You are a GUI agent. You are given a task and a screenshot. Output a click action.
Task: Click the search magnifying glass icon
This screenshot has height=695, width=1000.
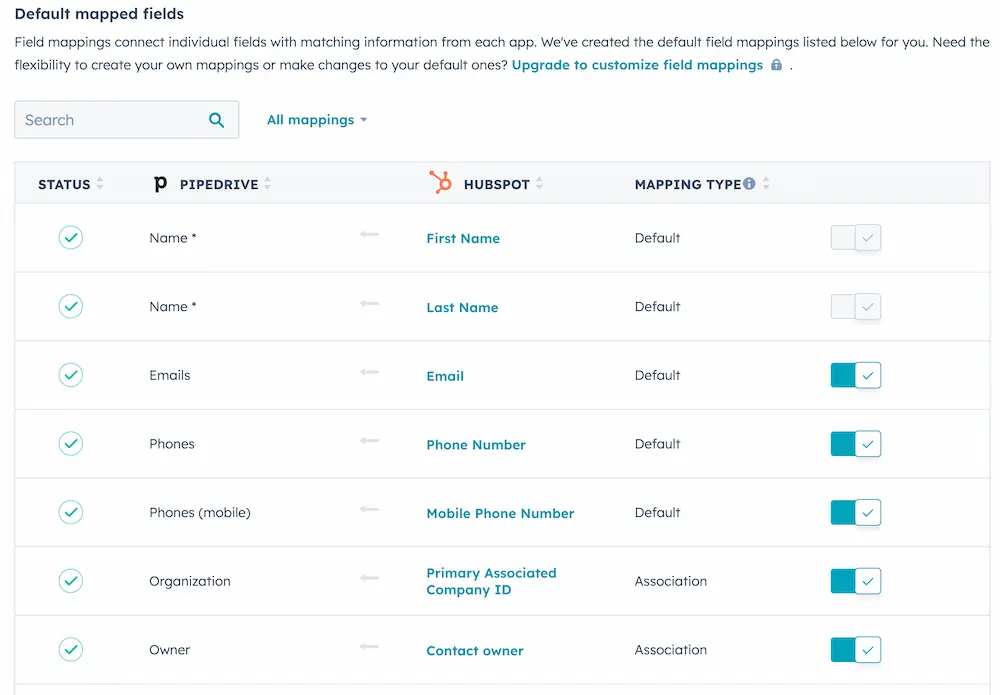217,119
